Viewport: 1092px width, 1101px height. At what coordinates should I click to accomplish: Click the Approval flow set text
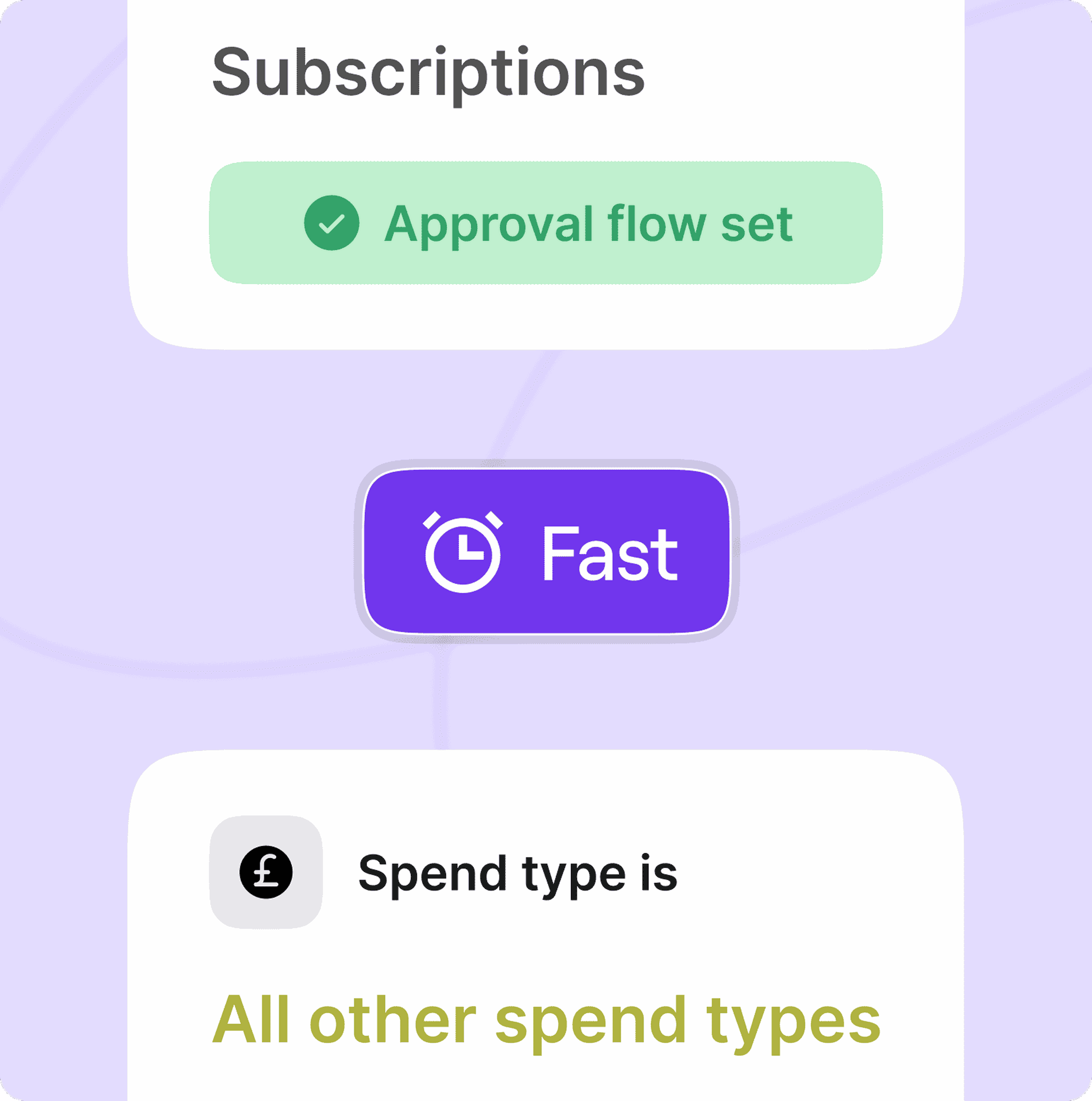coord(588,225)
